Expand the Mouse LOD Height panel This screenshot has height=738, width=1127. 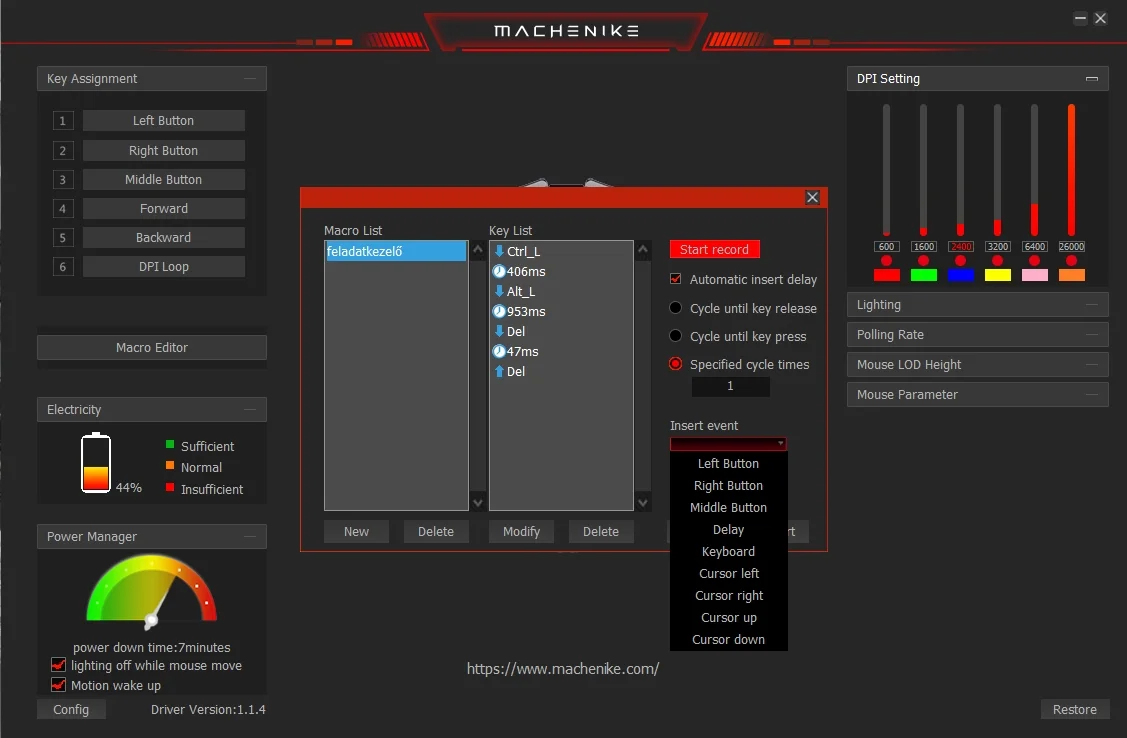coord(1092,365)
